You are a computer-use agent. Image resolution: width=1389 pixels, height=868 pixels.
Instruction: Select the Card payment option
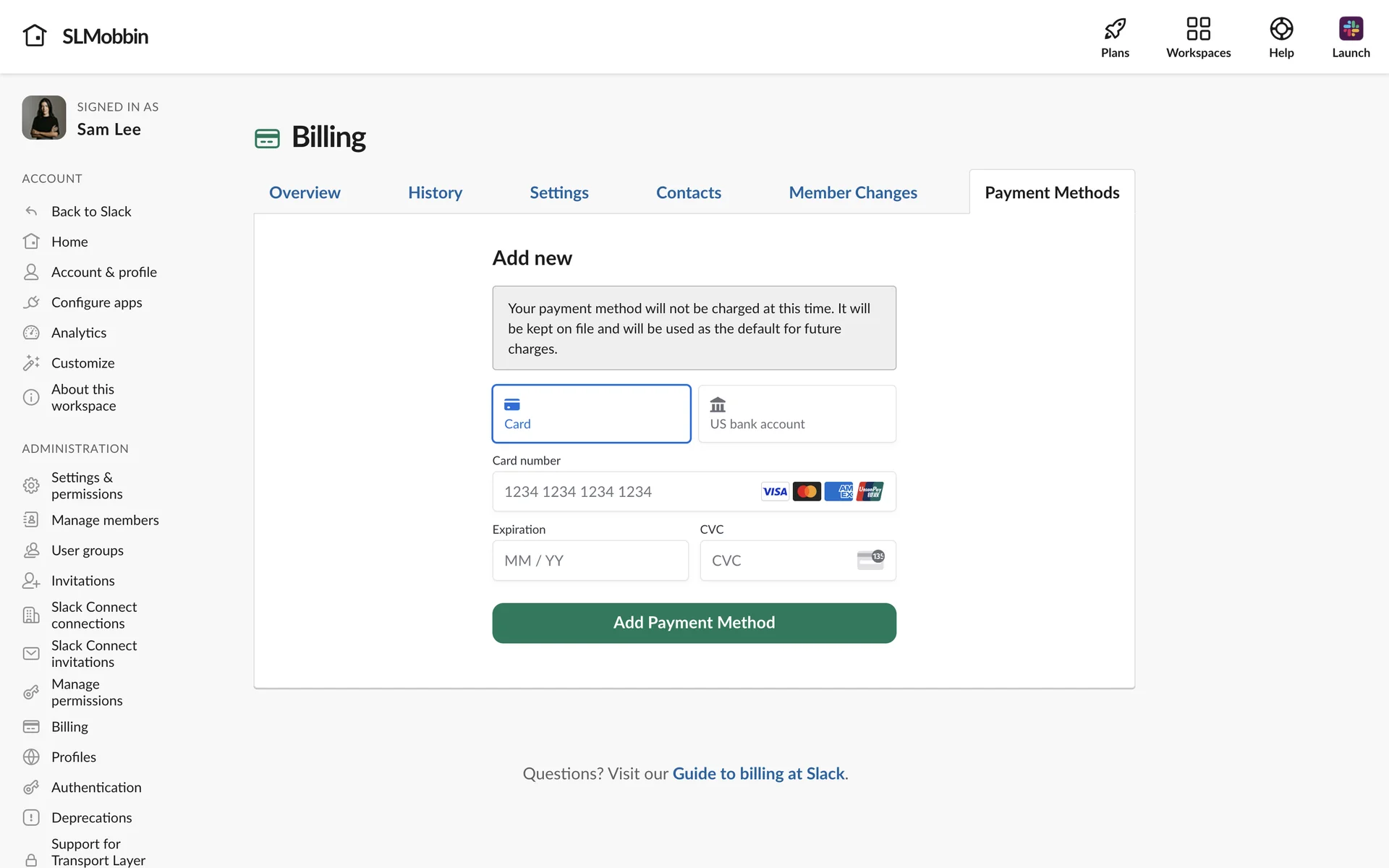591,414
